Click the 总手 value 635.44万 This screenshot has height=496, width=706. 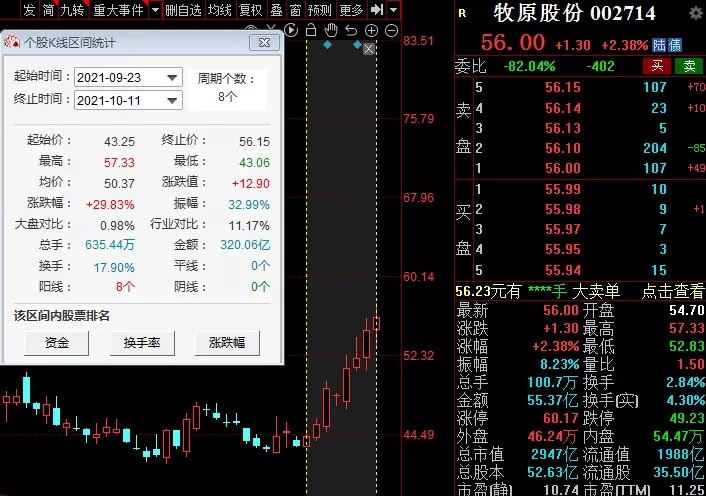[x=110, y=245]
